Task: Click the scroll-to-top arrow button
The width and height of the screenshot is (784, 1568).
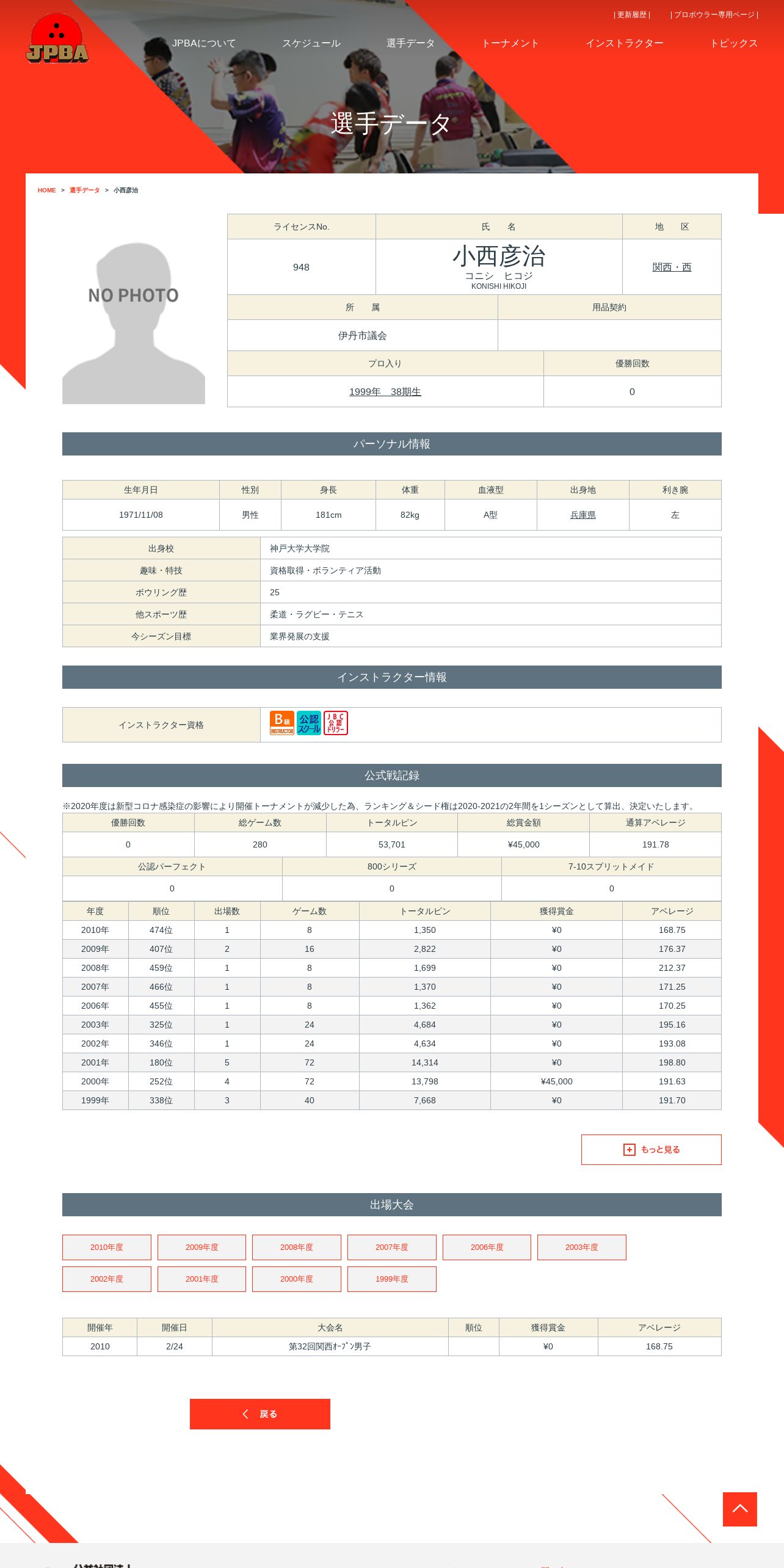Action: [x=740, y=1509]
